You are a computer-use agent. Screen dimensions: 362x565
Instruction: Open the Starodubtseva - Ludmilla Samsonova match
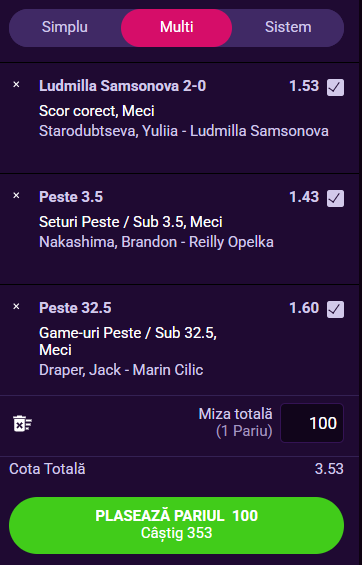(184, 131)
